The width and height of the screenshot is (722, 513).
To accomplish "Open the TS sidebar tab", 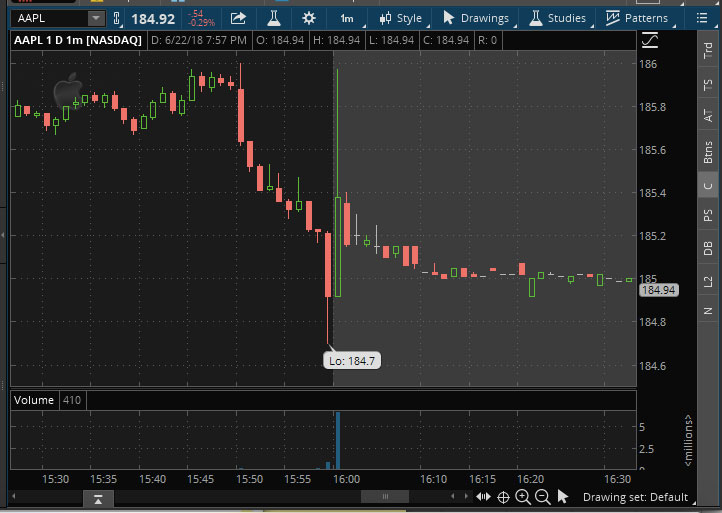I will pyautogui.click(x=708, y=85).
